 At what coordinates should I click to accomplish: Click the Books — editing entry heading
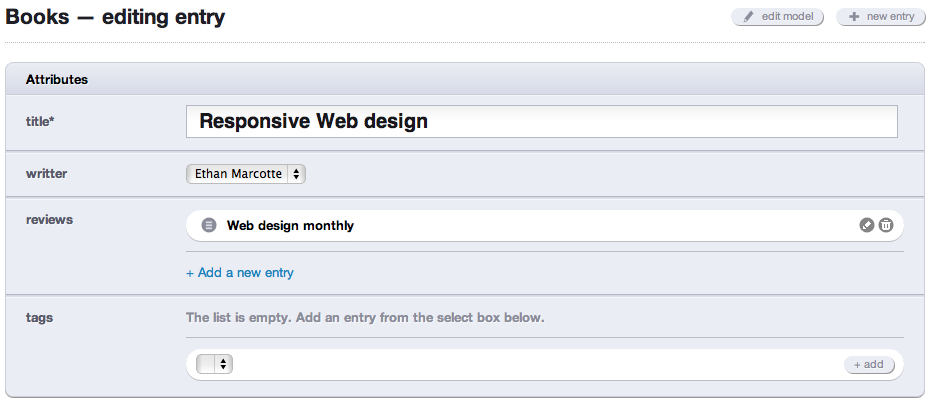click(x=116, y=17)
